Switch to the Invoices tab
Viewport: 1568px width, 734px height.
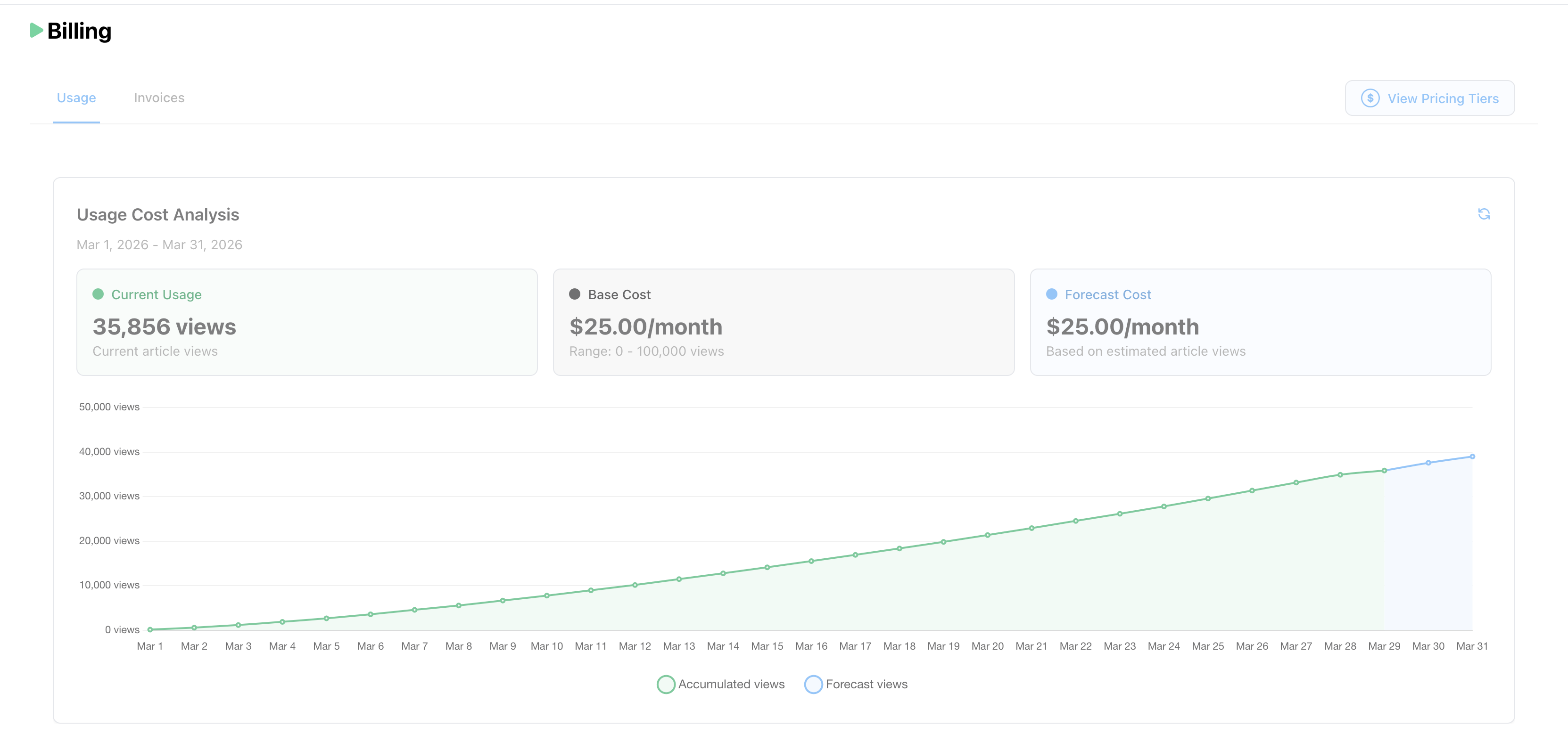pyautogui.click(x=159, y=98)
